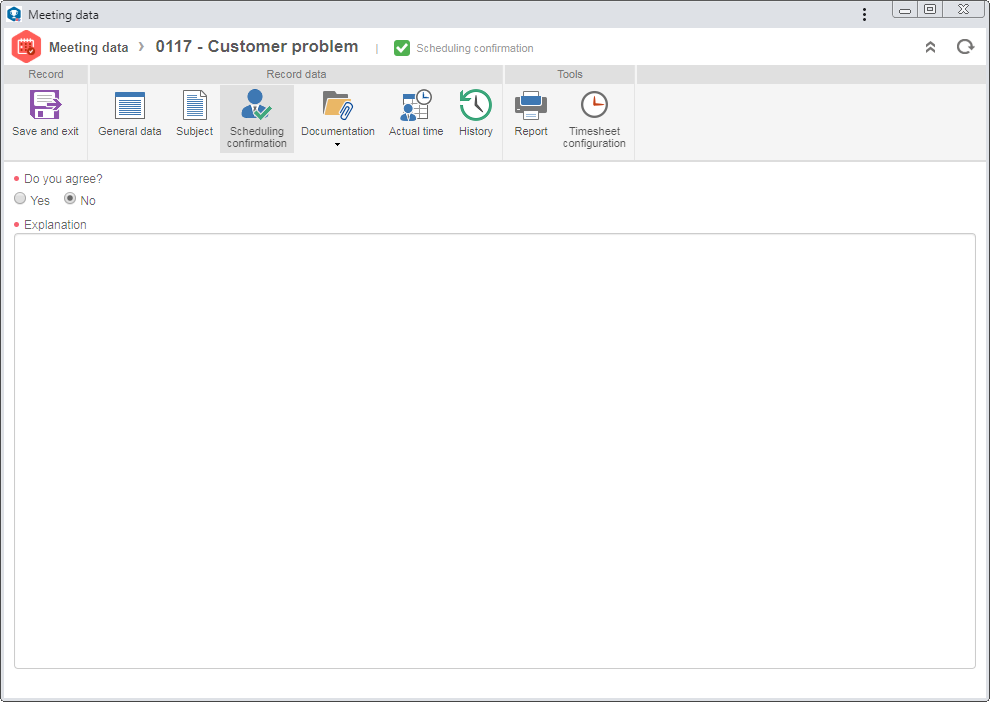Click the Explanation field label

pos(55,225)
